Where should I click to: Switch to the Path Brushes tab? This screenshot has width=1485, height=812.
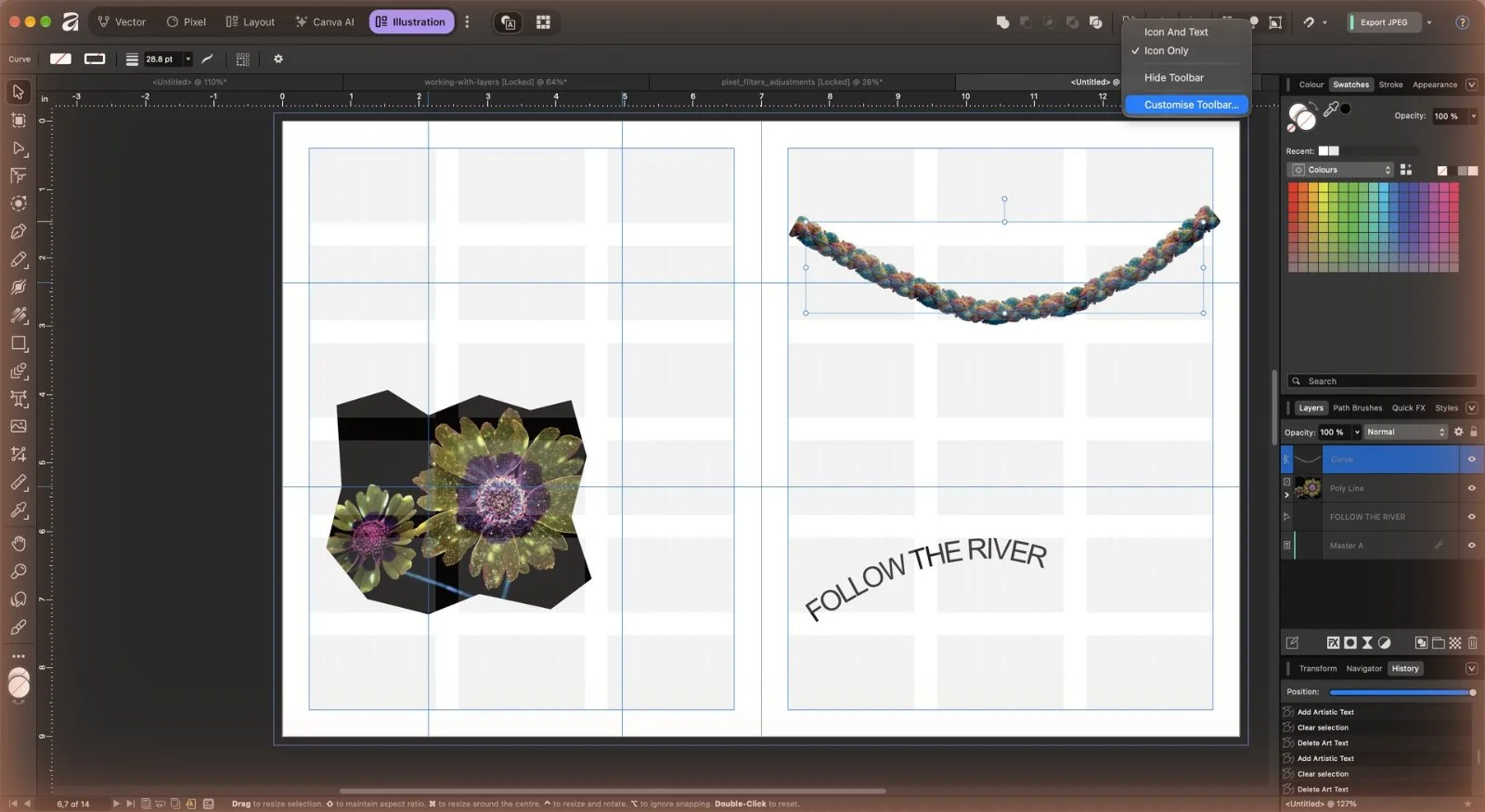pos(1357,408)
